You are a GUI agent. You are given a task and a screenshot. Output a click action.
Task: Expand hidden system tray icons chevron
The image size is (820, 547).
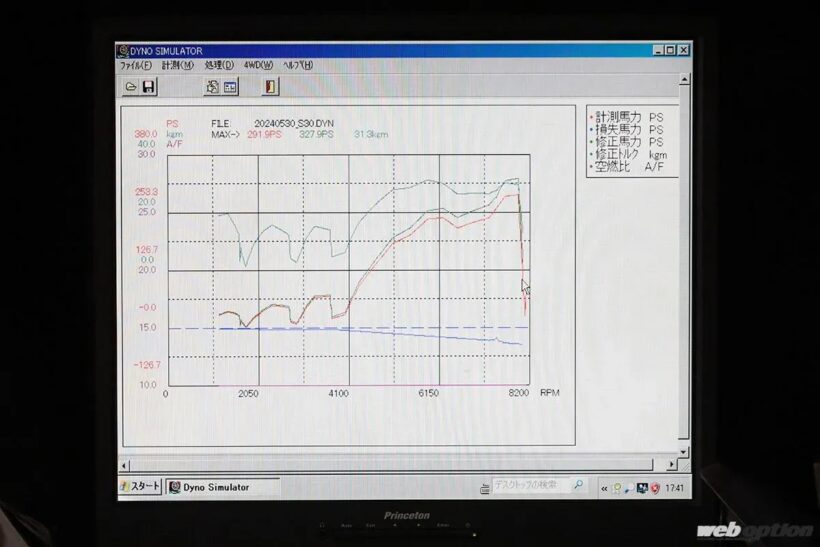604,487
